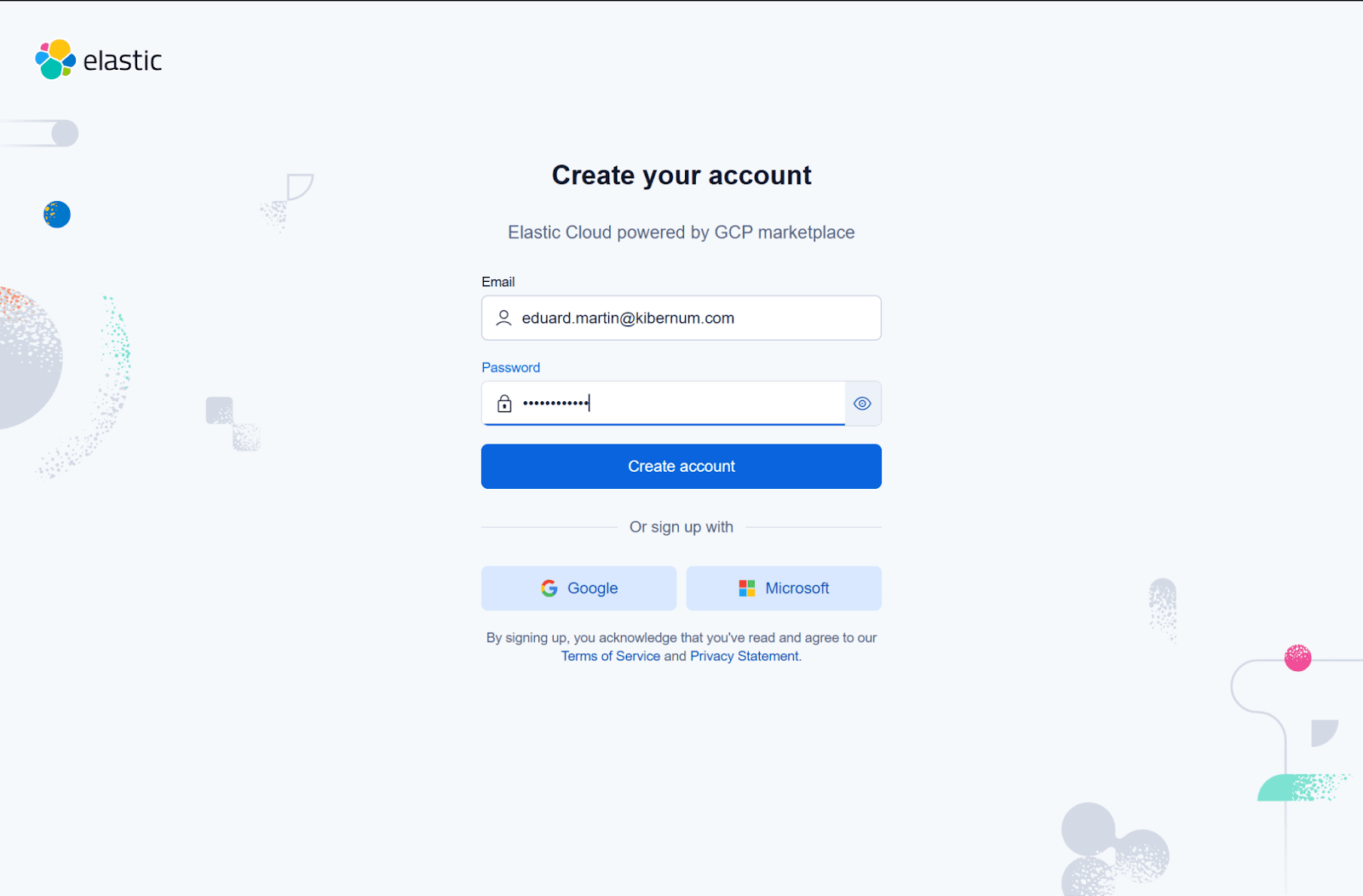Click the Google G icon
The image size is (1363, 896).
(x=549, y=588)
